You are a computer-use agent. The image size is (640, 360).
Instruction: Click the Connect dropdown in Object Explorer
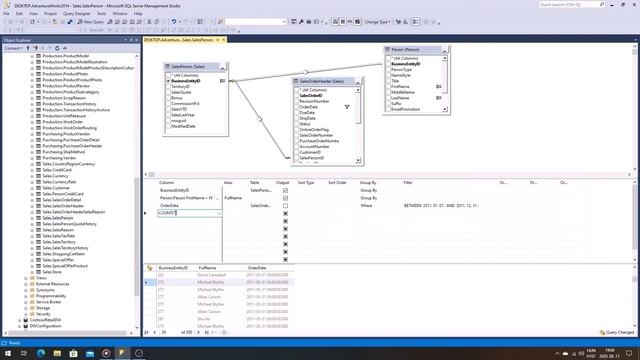point(13,48)
